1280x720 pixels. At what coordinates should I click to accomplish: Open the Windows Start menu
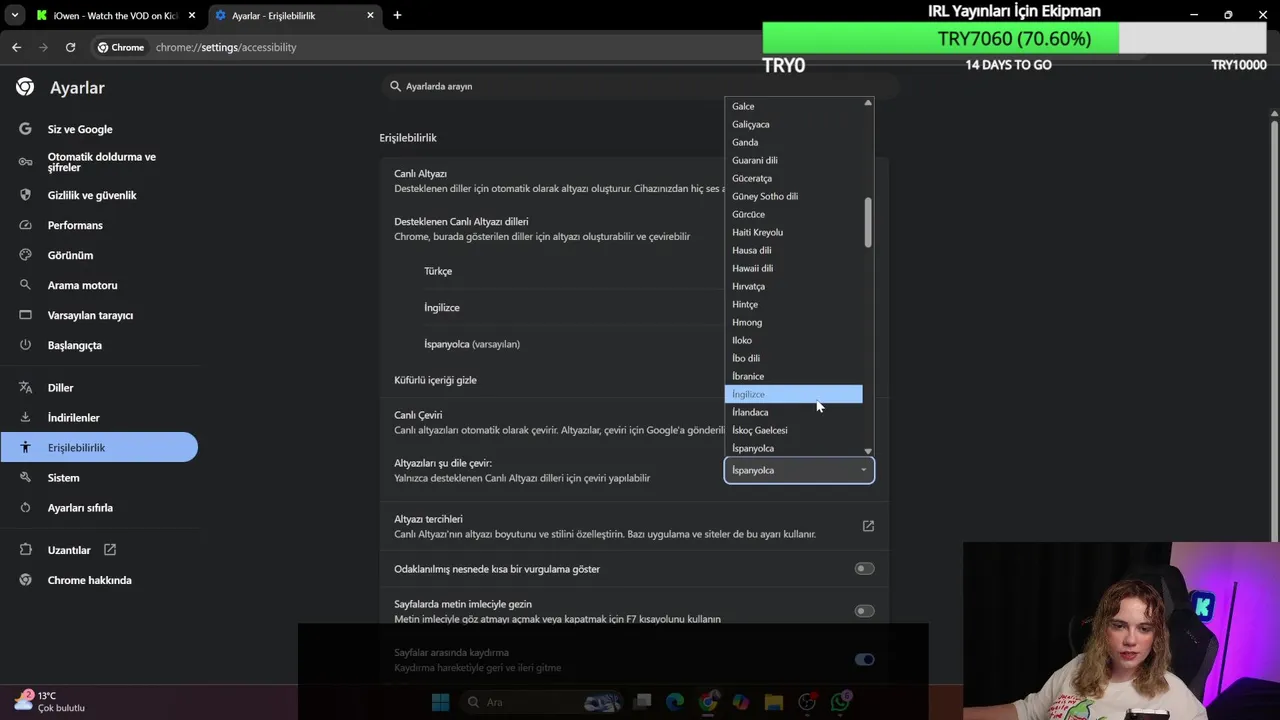(x=440, y=702)
